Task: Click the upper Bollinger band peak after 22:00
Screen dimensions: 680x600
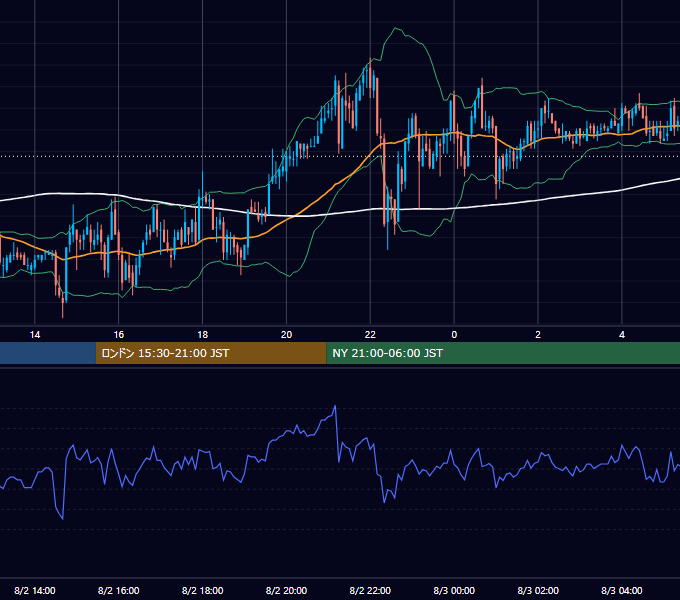Action: coord(395,28)
